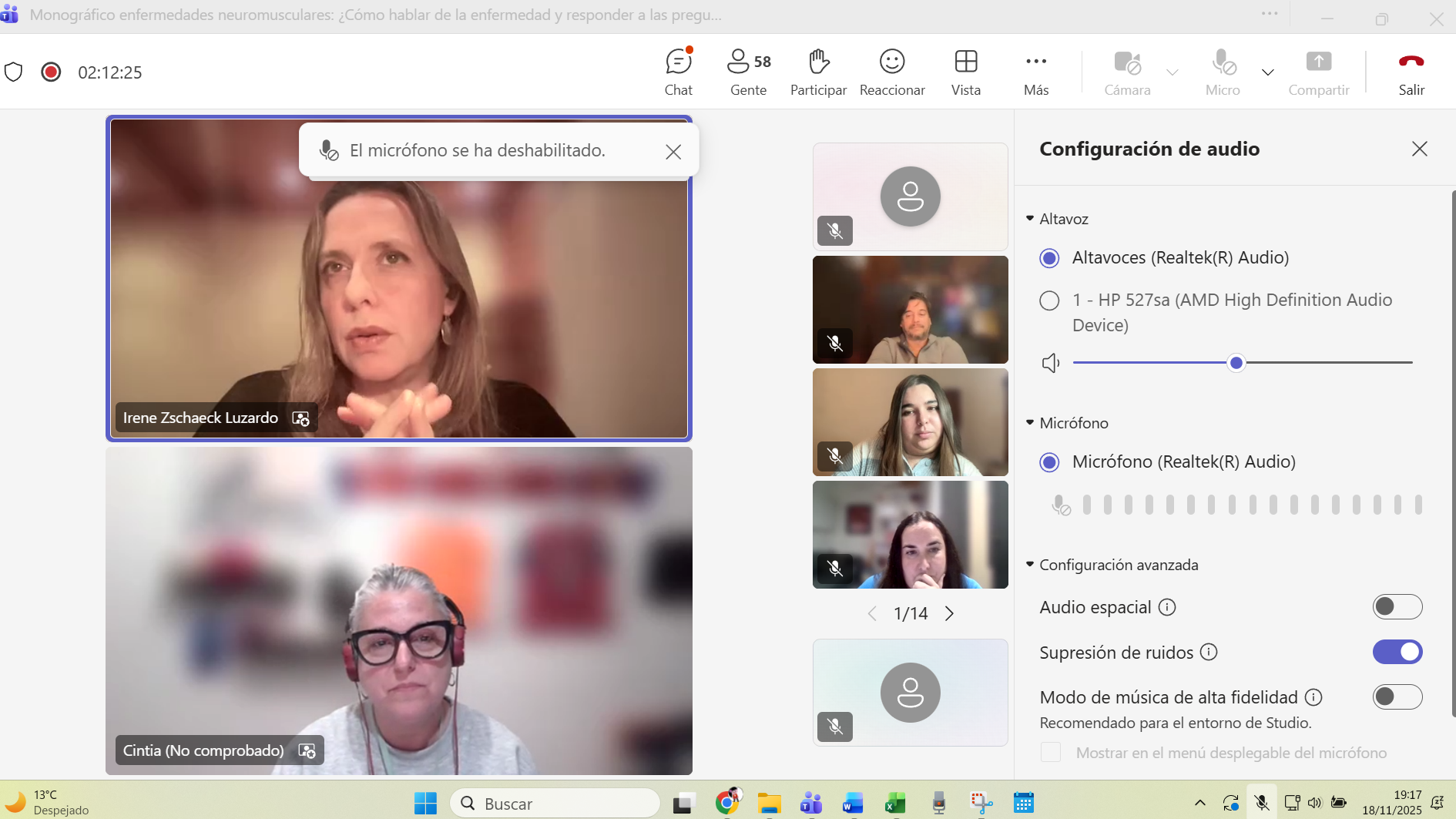The width and height of the screenshot is (1456, 819).
Task: Enable the Audio espacial toggle
Action: [1397, 607]
